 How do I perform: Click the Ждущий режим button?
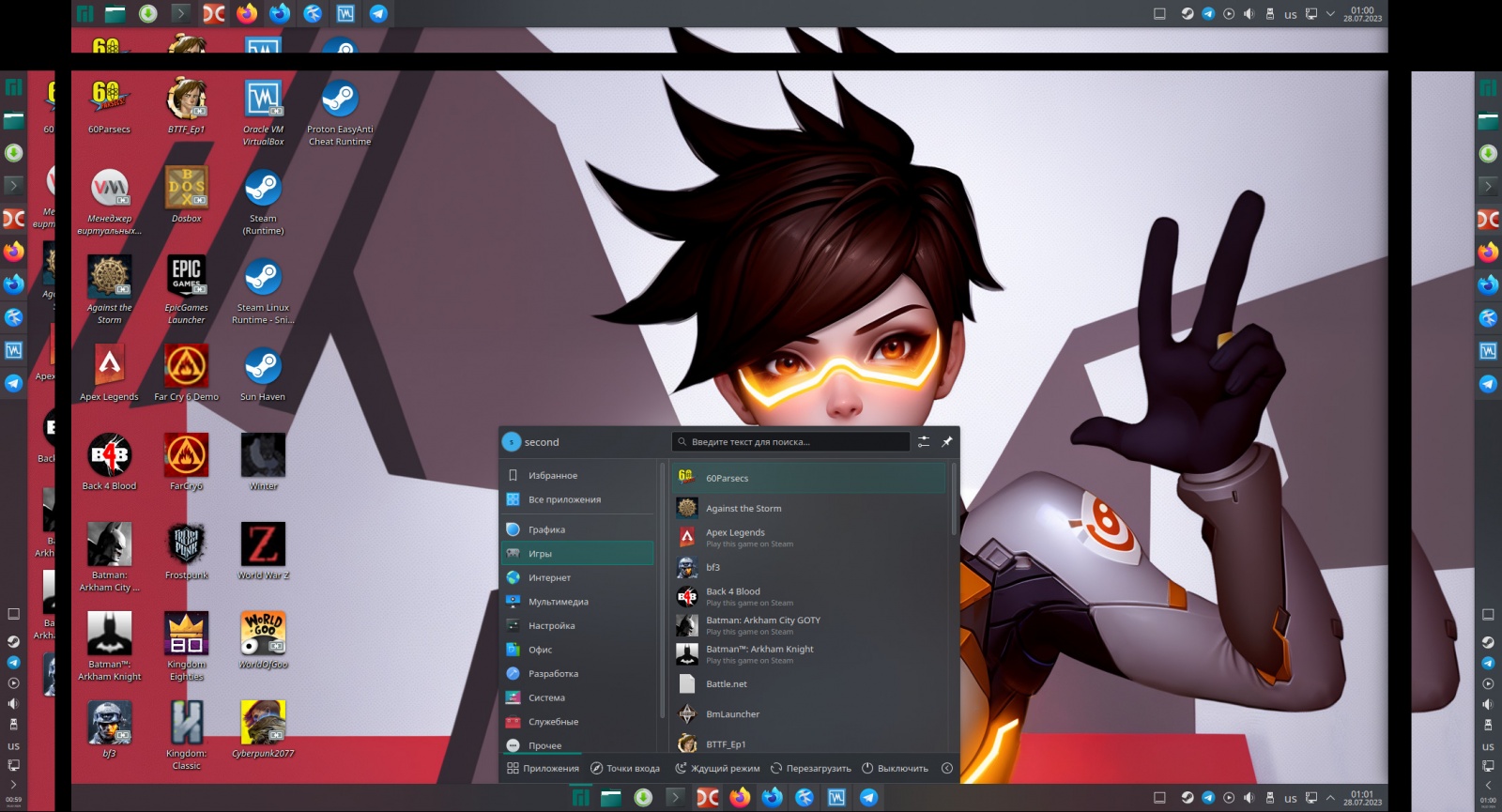pos(718,768)
